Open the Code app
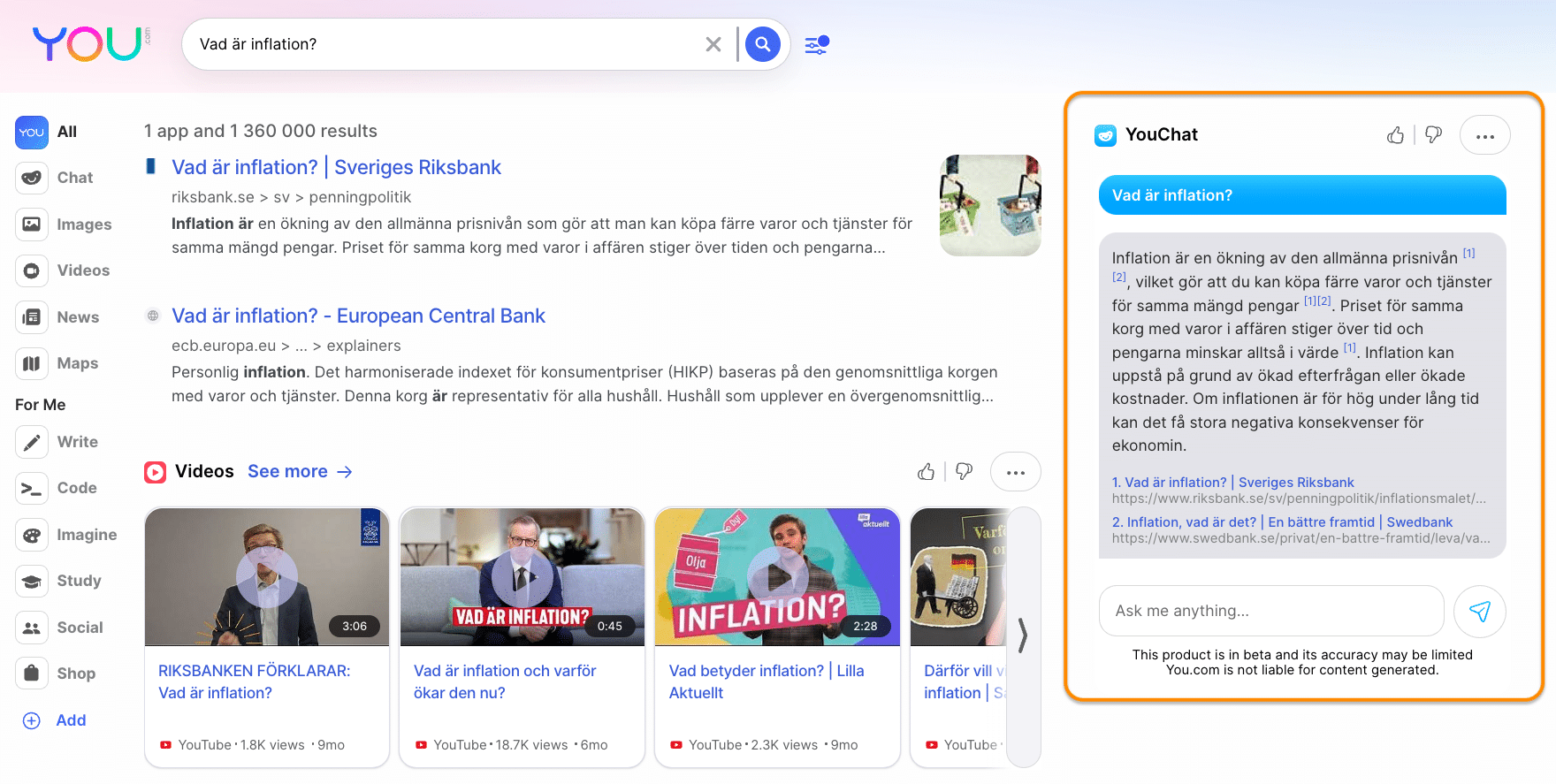 [57, 488]
